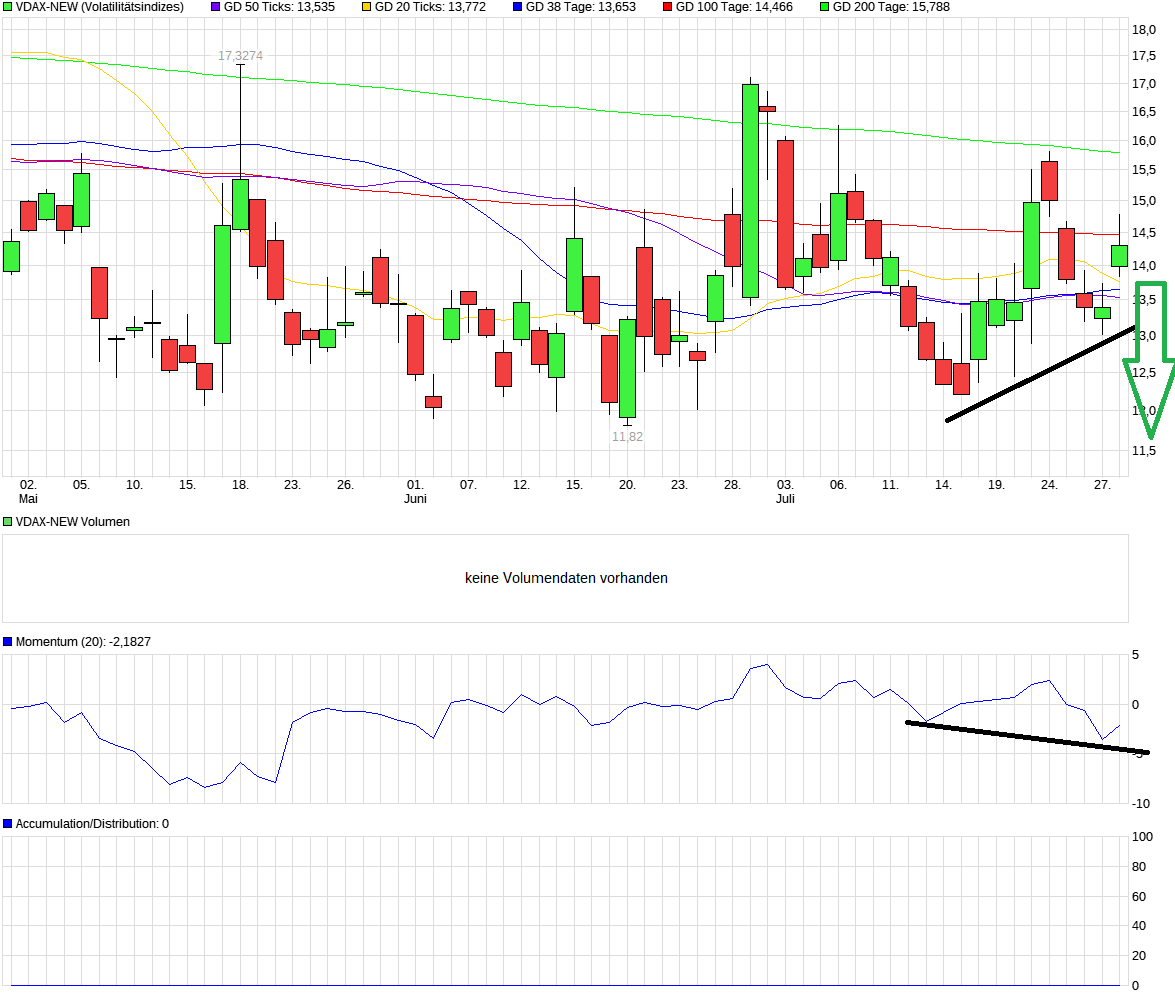
Task: Click the 11. Juli date axis label
Action: tap(890, 485)
